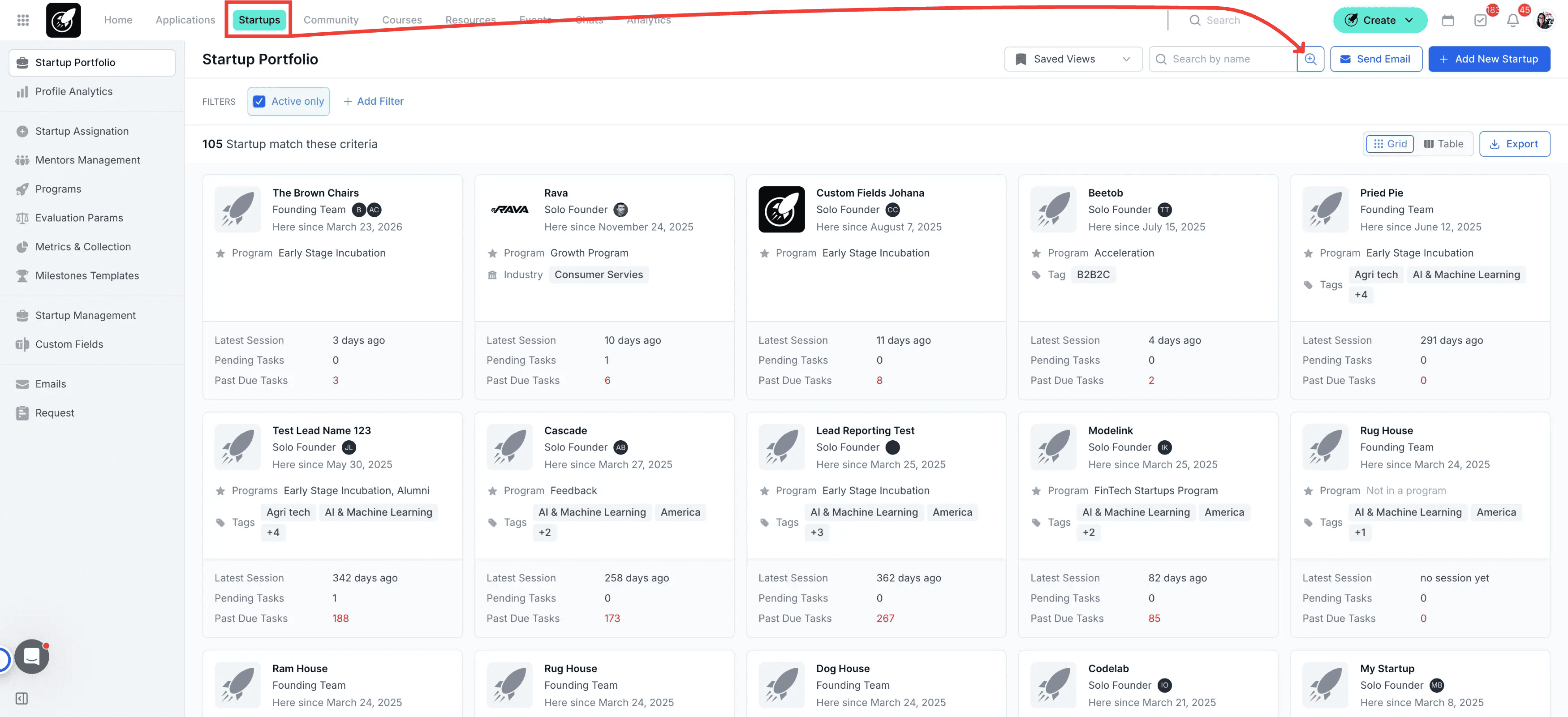Open the notifications bell
Screen dimensions: 1568x717
coord(1512,20)
